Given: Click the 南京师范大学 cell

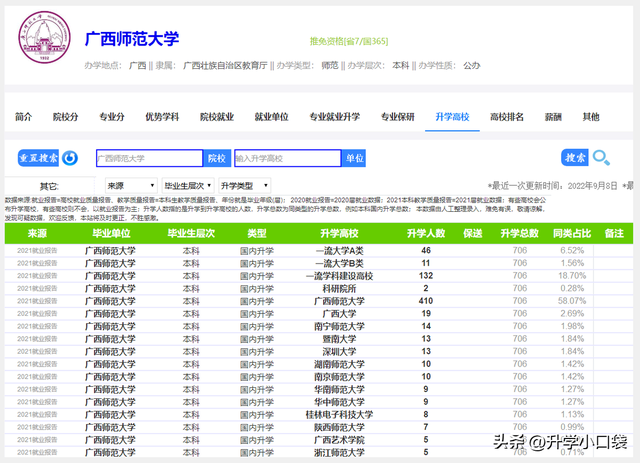Looking at the screenshot, I should pos(339,377).
